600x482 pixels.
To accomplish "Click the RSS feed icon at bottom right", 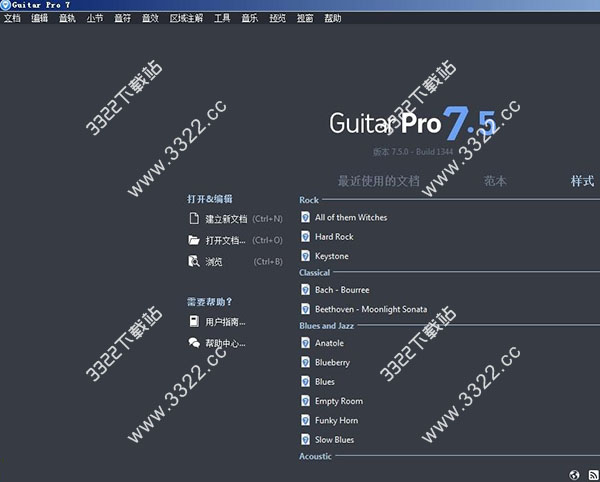I will [594, 475].
